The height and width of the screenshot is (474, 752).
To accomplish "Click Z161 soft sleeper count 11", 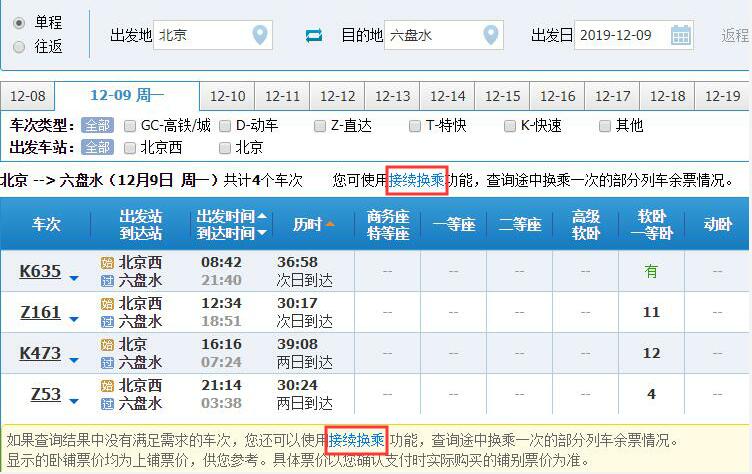I will tap(651, 312).
